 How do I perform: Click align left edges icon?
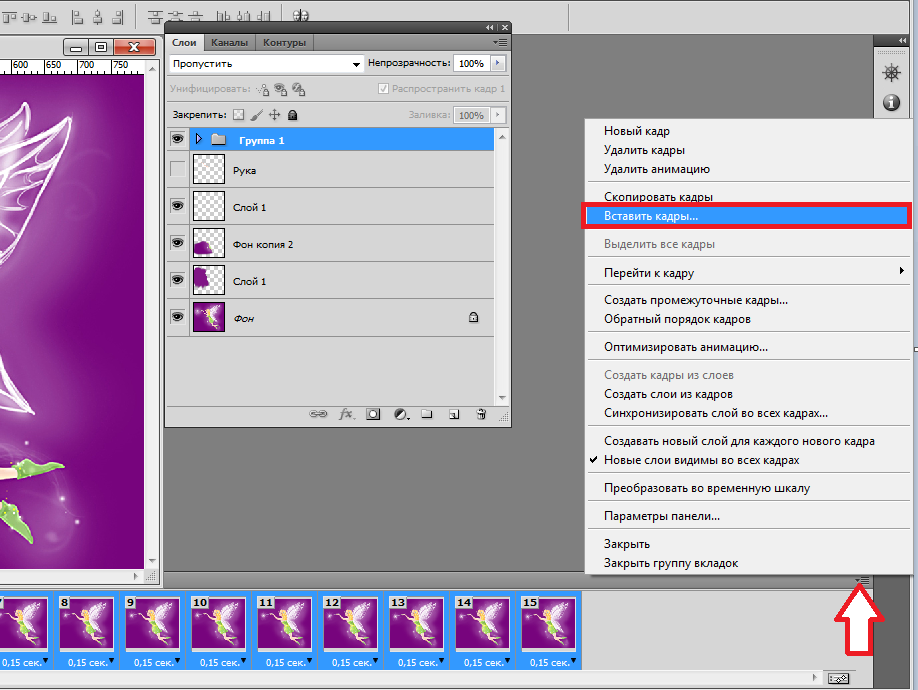[77, 17]
